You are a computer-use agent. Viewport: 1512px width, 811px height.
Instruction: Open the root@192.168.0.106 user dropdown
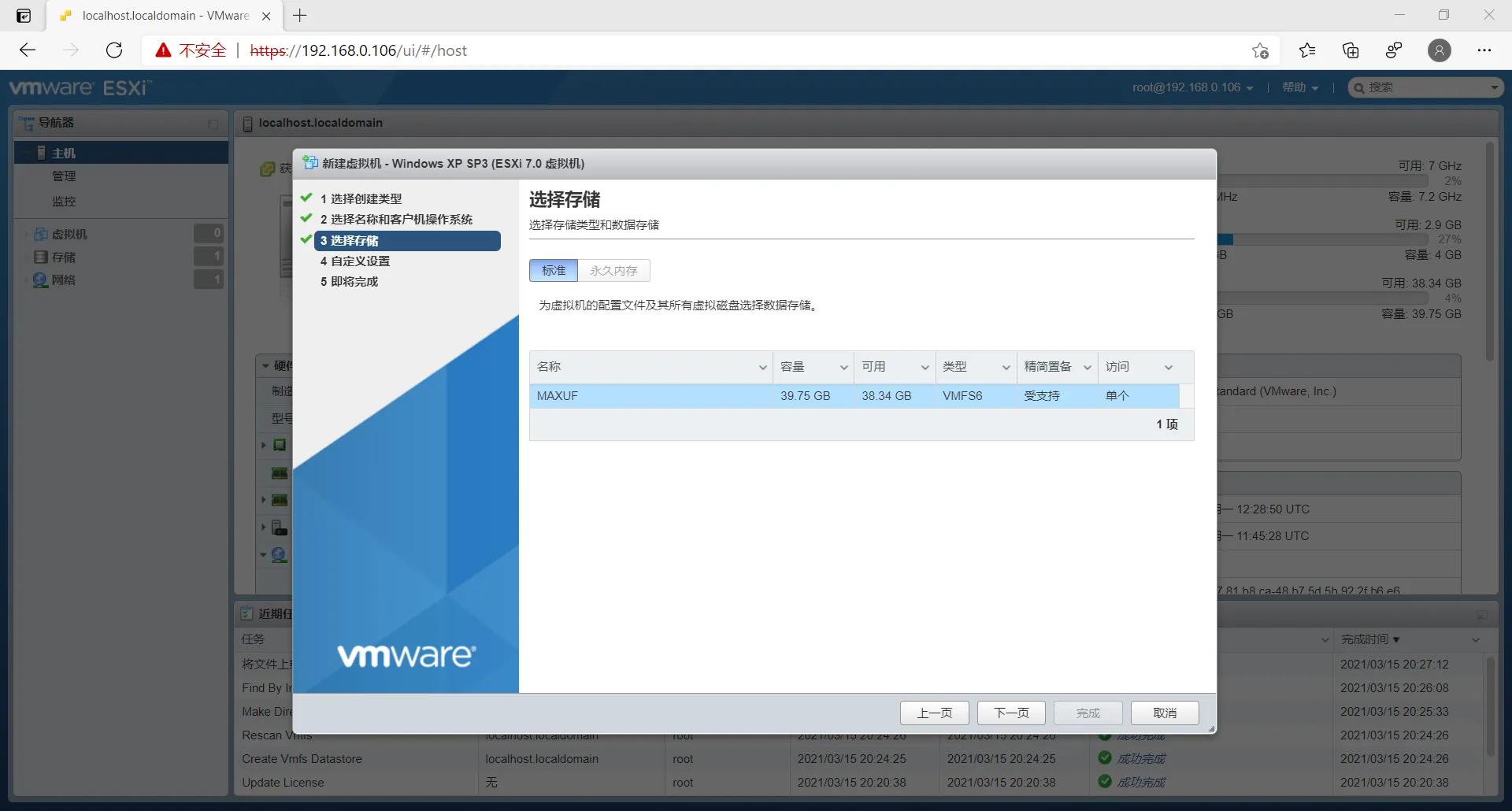pos(1192,87)
